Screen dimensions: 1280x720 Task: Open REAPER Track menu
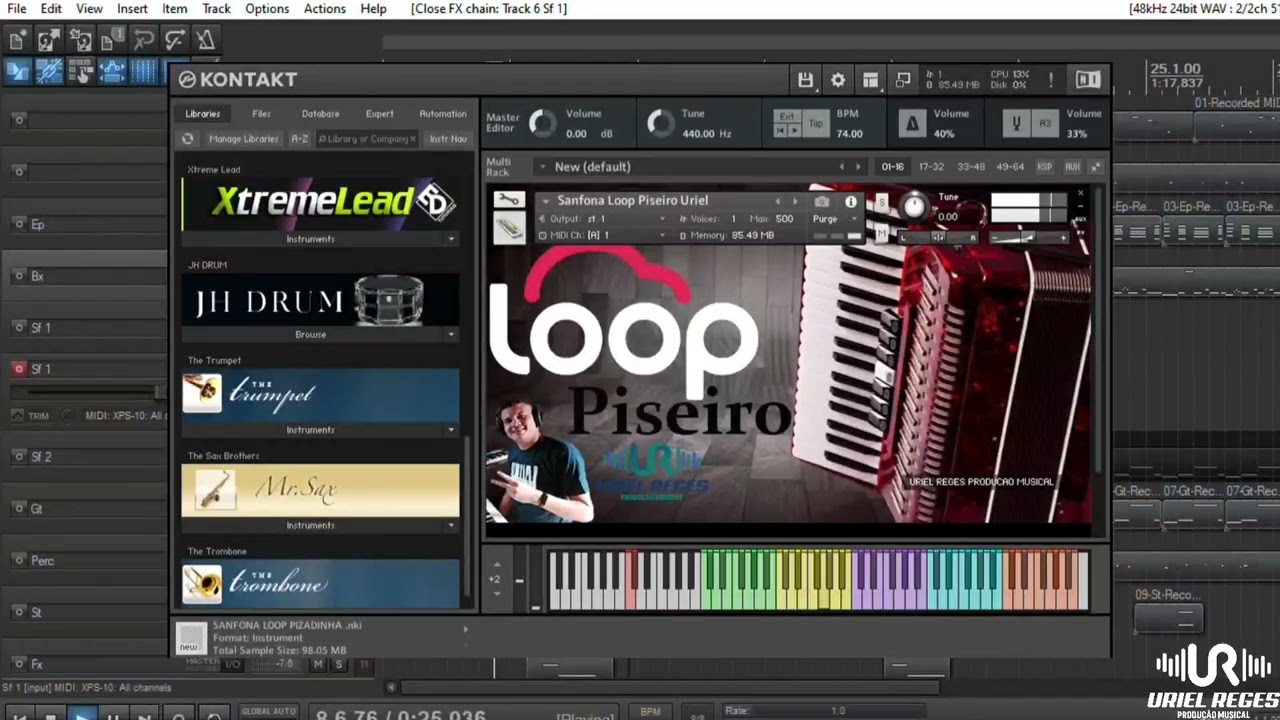(216, 8)
